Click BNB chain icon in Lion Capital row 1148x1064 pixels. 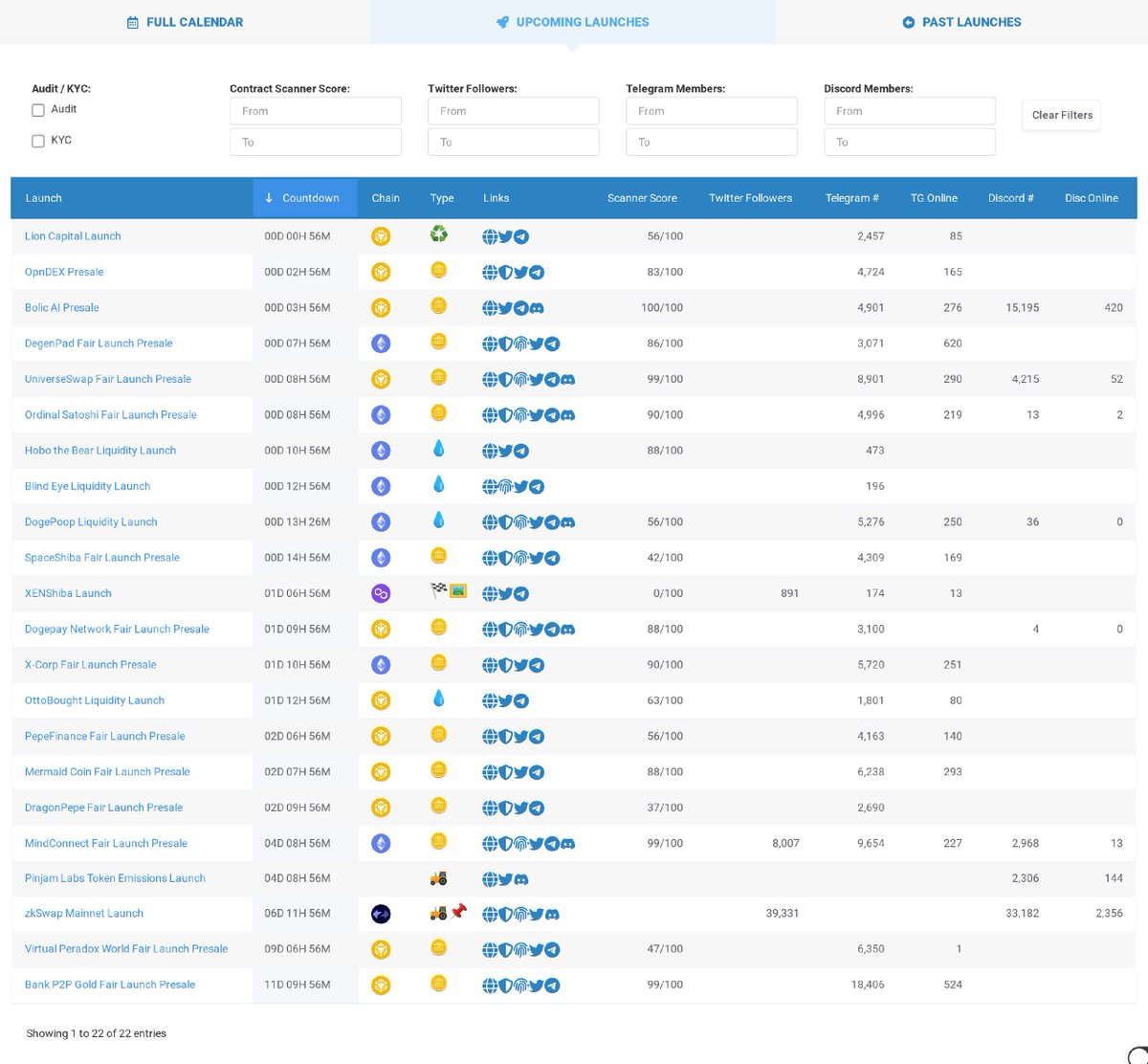pyautogui.click(x=381, y=236)
